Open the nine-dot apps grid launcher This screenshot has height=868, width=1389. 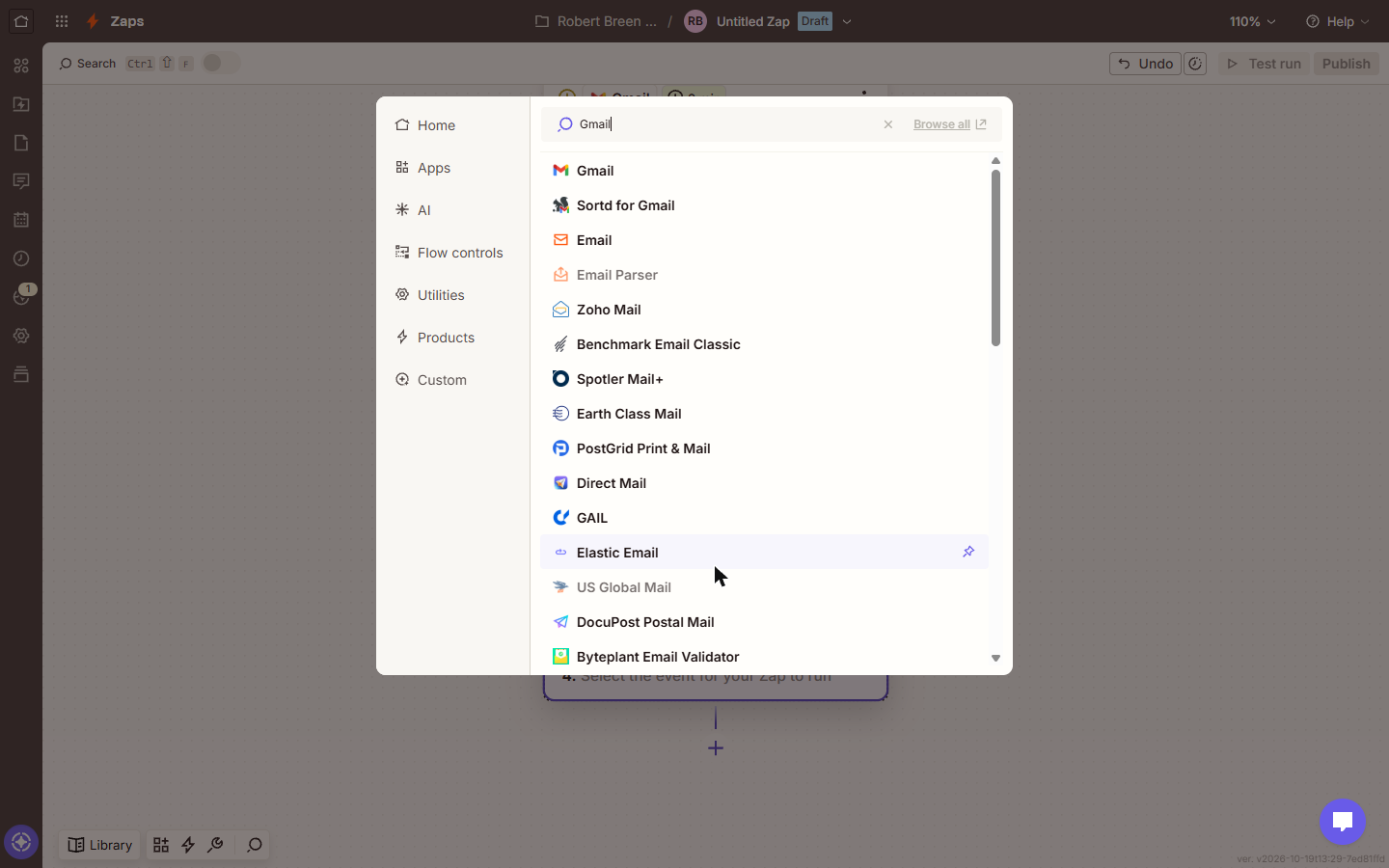(x=62, y=21)
